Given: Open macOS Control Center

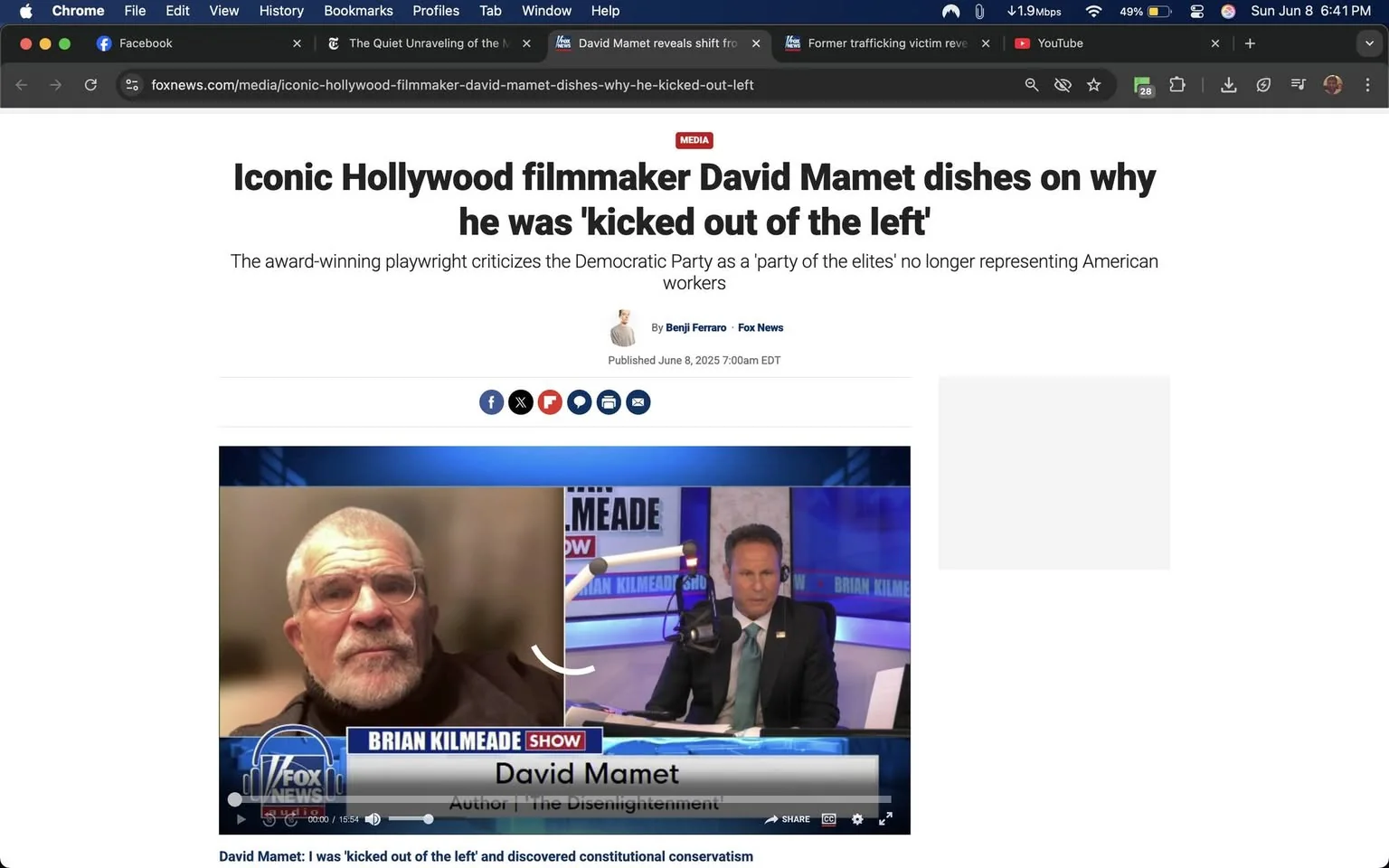Looking at the screenshot, I should click(1197, 11).
